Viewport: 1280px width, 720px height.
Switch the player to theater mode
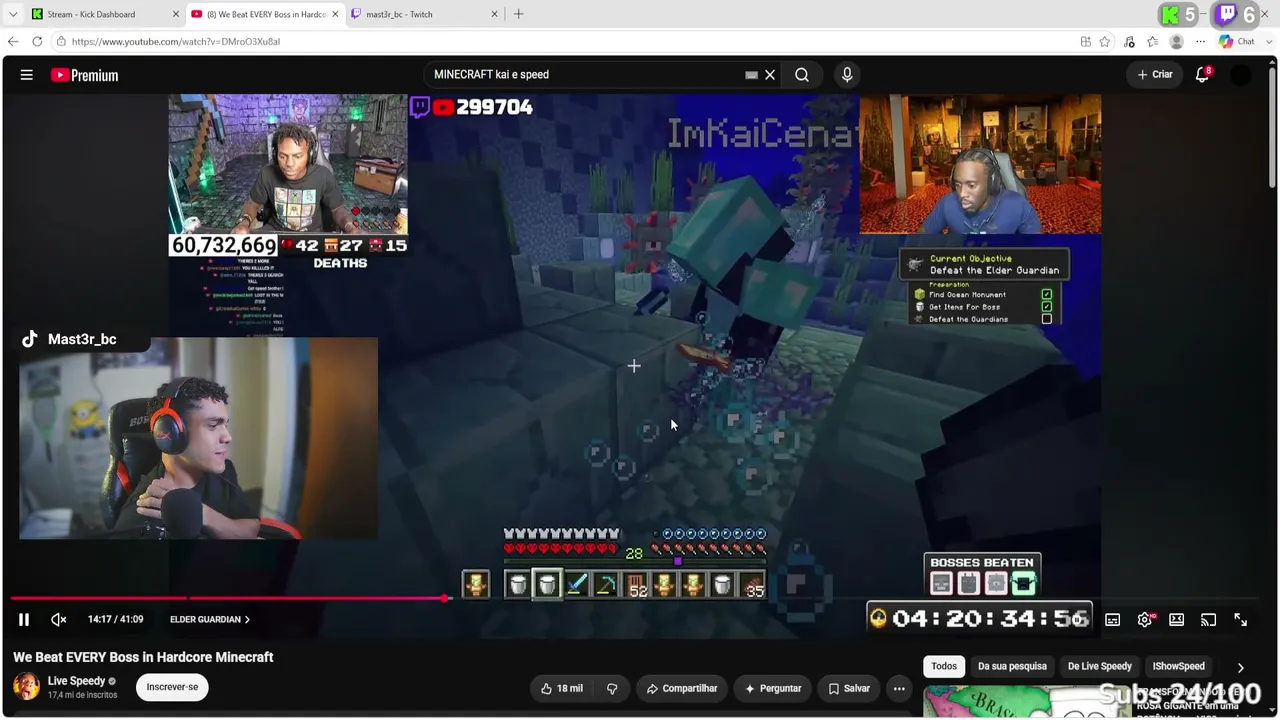click(1177, 620)
